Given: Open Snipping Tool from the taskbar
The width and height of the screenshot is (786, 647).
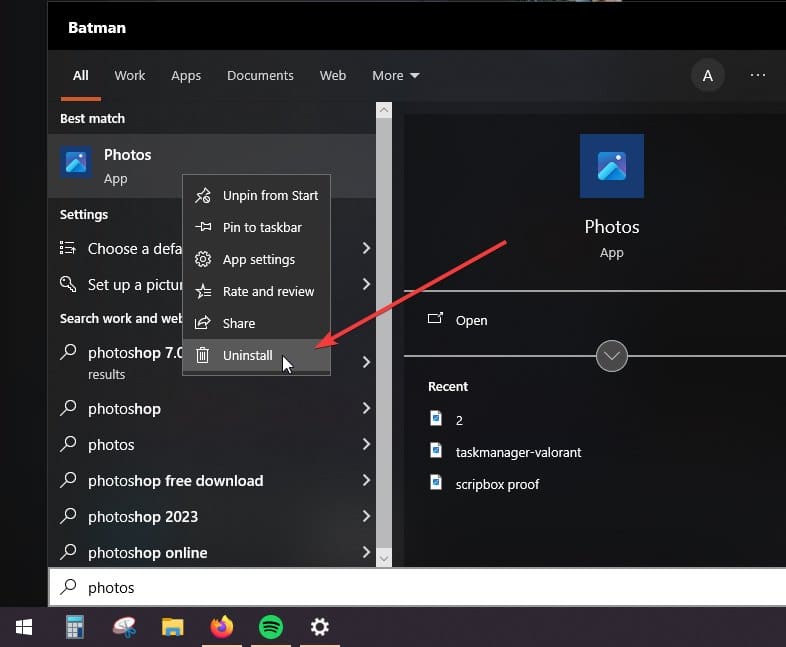Looking at the screenshot, I should coord(124,627).
